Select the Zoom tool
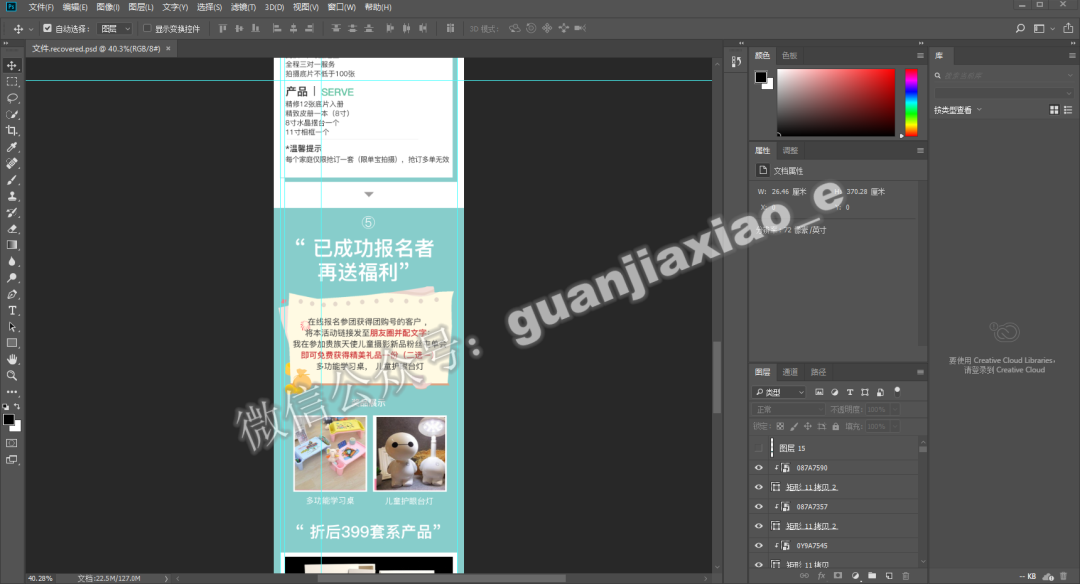Image resolution: width=1080 pixels, height=584 pixels. pyautogui.click(x=12, y=376)
